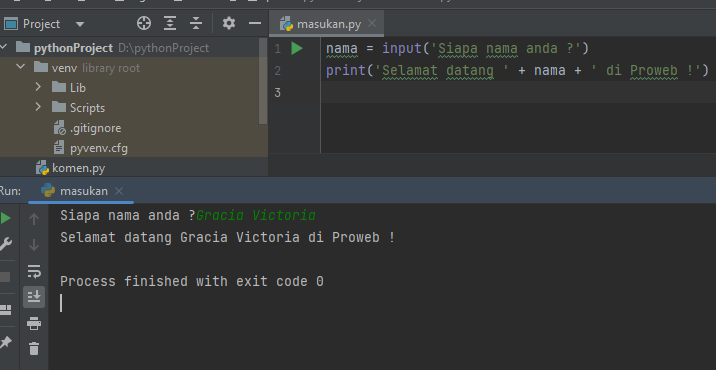Click the 'Process finished with exit code 0' text
716x370 pixels.
192,281
